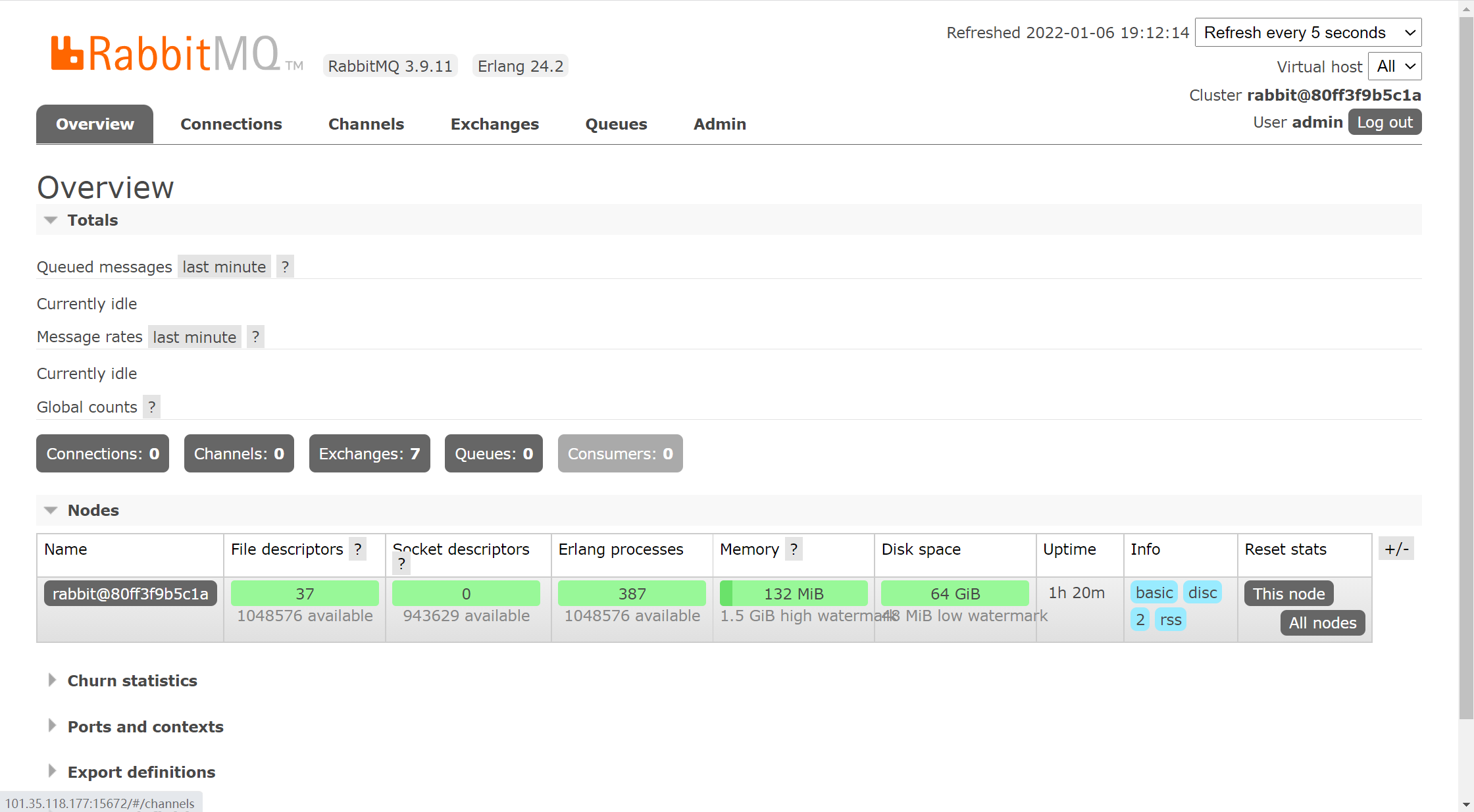The image size is (1474, 812).
Task: Open the Refresh interval dropdown
Action: tap(1308, 32)
